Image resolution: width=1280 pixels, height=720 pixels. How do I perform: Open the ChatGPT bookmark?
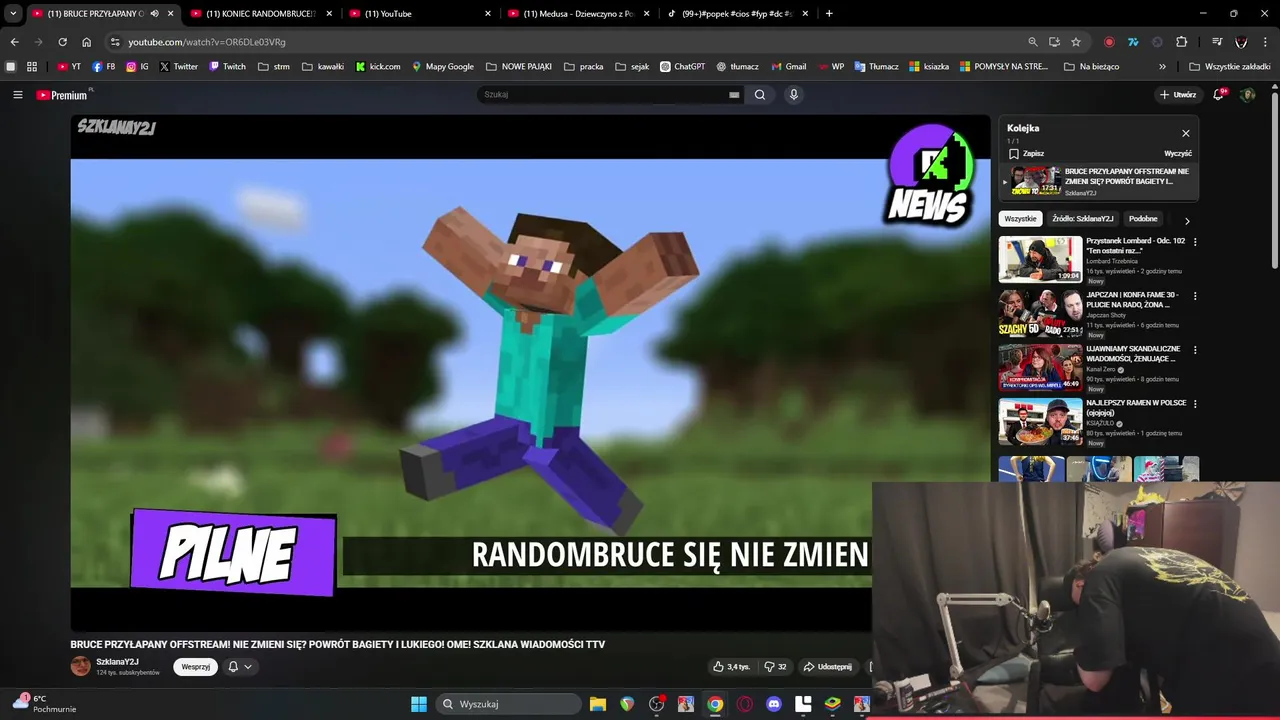(682, 67)
